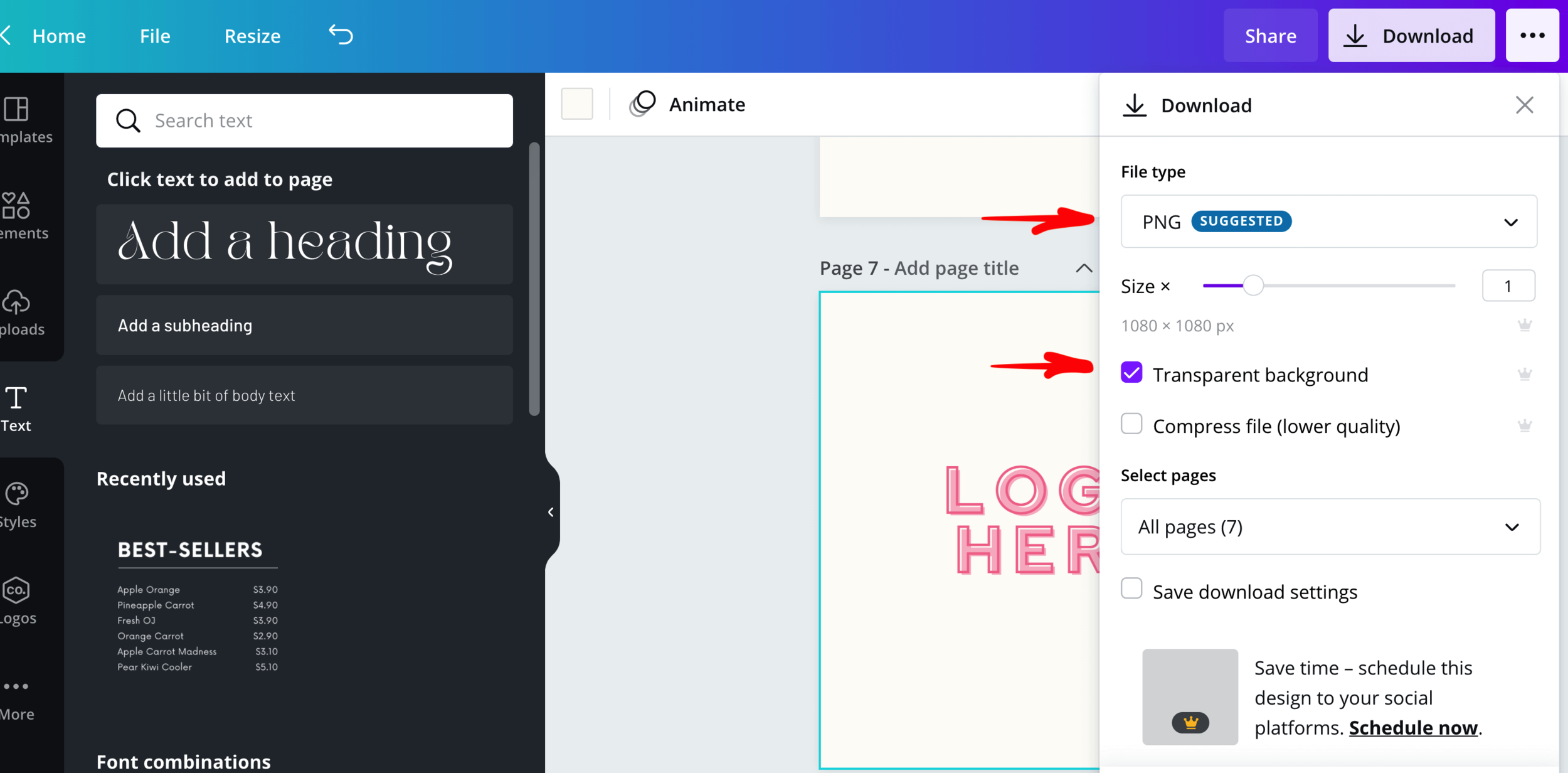Viewport: 1568px width, 773px height.
Task: Click the Logos panel icon
Action: pos(18,601)
